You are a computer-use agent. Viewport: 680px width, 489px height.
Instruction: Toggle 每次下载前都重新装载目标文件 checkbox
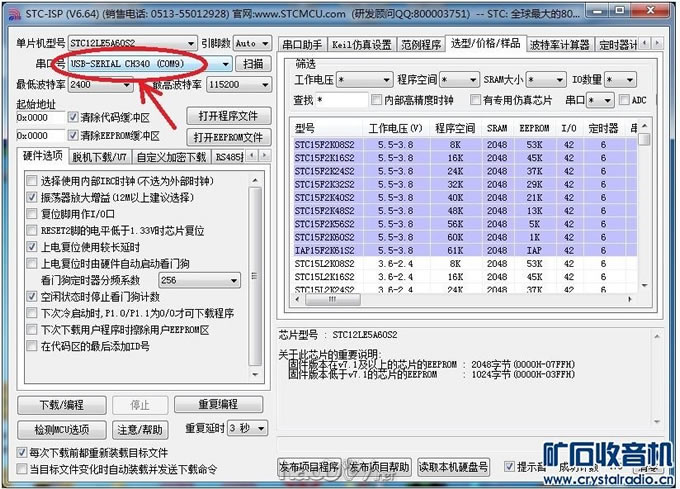point(22,453)
